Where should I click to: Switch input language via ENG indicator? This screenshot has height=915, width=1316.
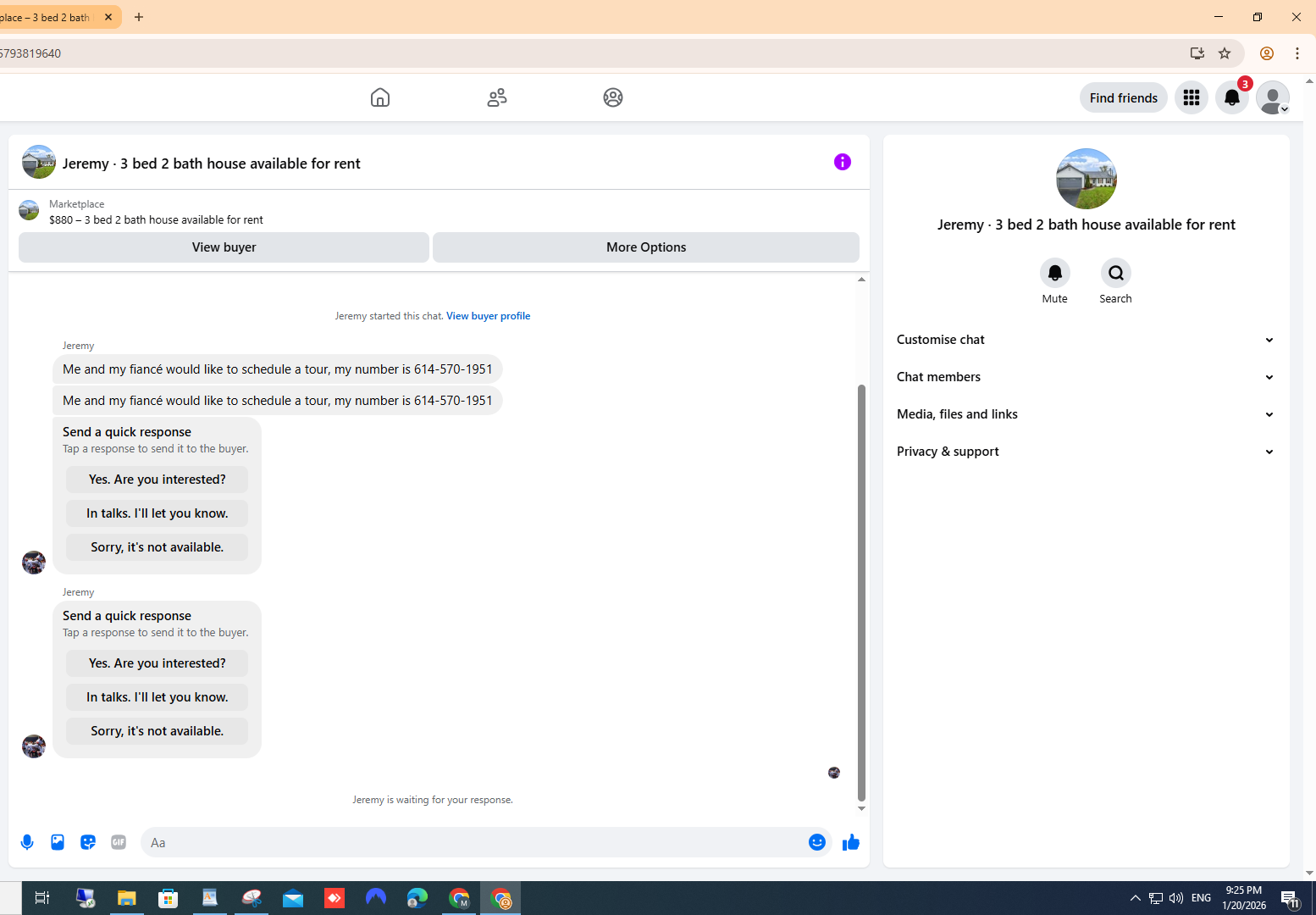pyautogui.click(x=1201, y=898)
